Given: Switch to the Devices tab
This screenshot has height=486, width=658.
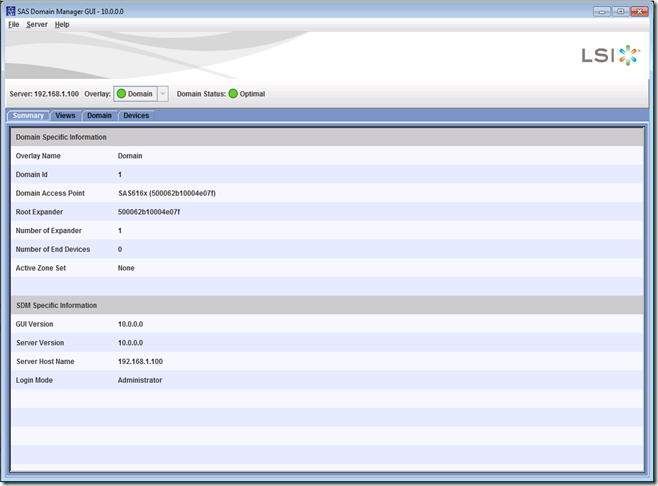Looking at the screenshot, I should [x=136, y=115].
